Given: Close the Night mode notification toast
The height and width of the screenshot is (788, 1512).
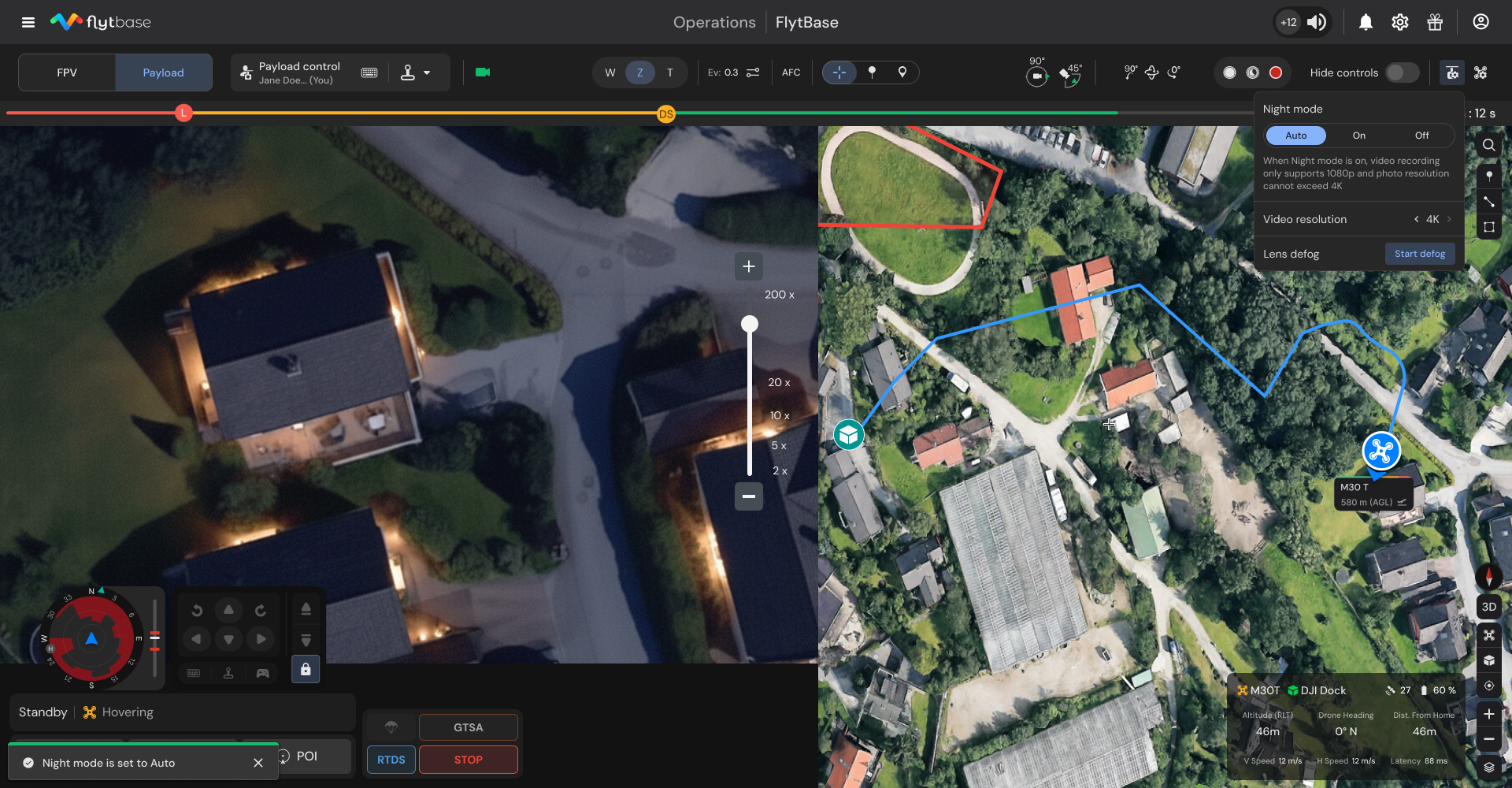Looking at the screenshot, I should pyautogui.click(x=258, y=763).
